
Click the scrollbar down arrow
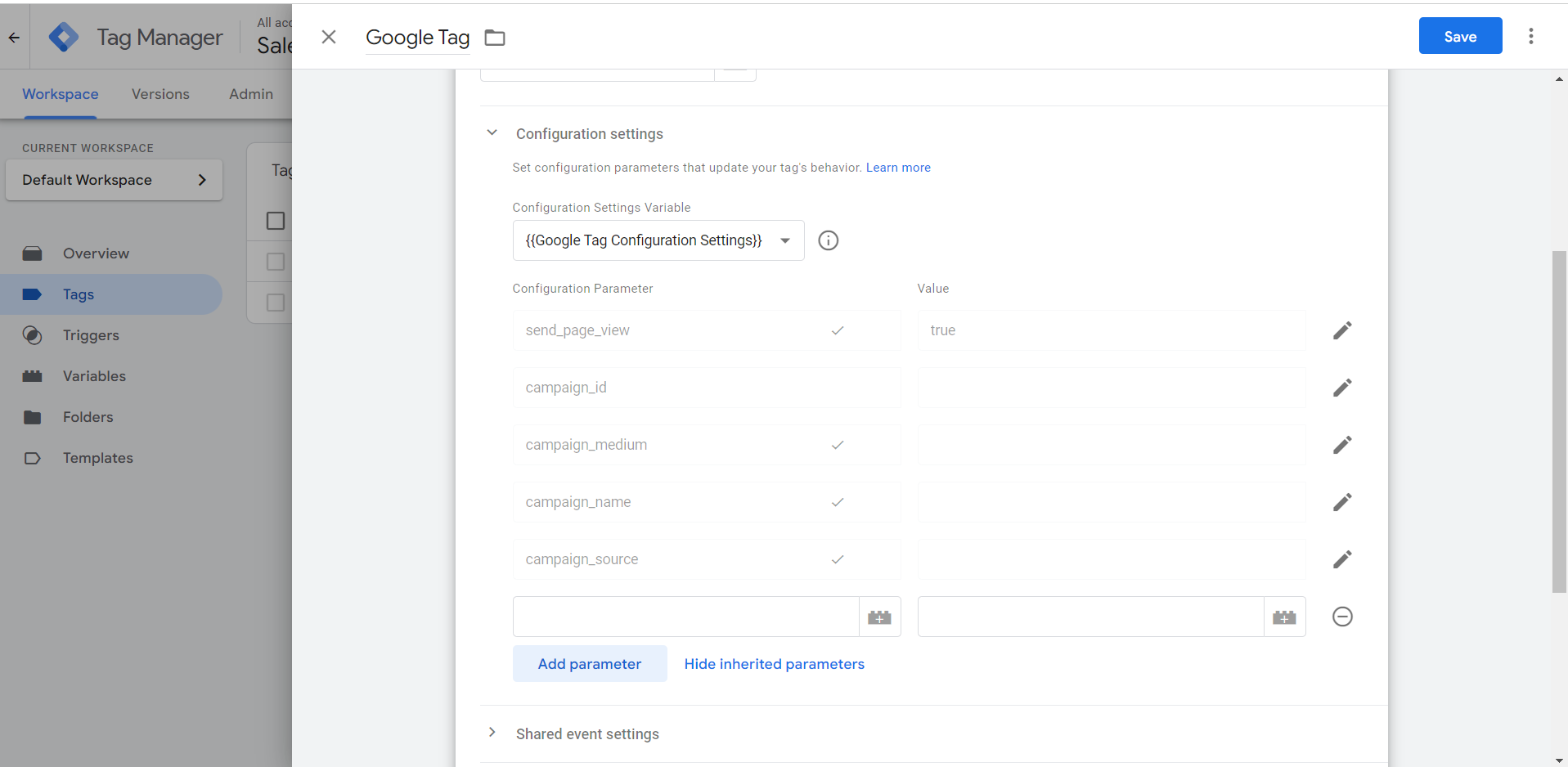pyautogui.click(x=1559, y=760)
